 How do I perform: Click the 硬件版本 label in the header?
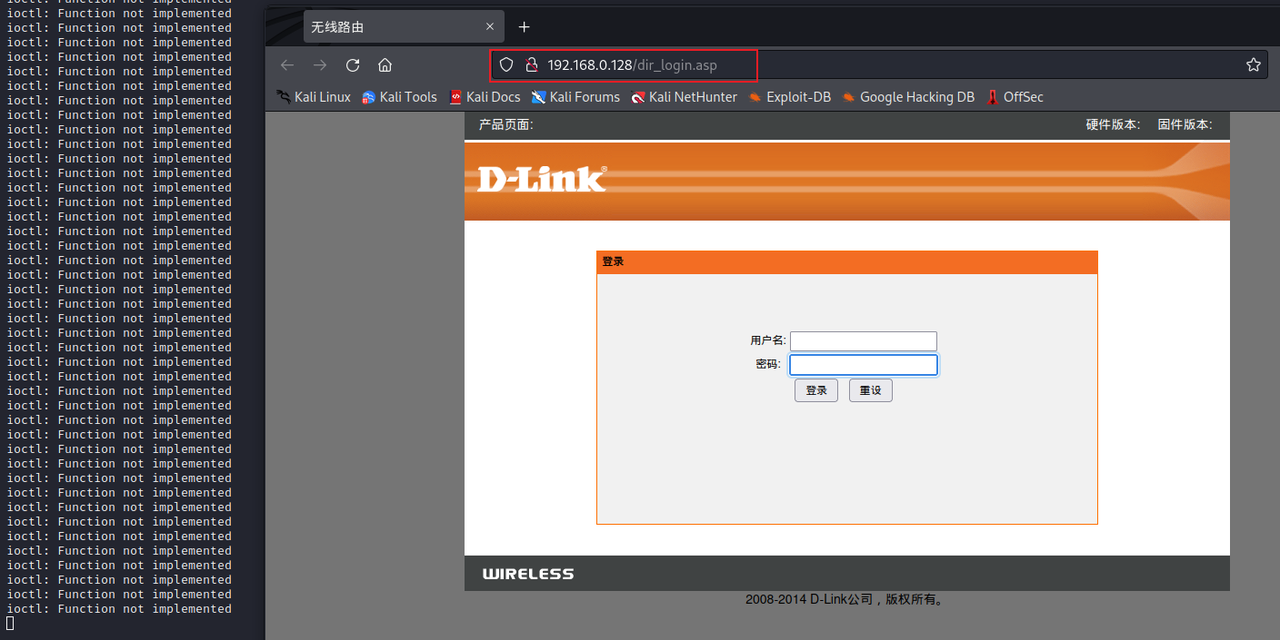click(x=1113, y=125)
